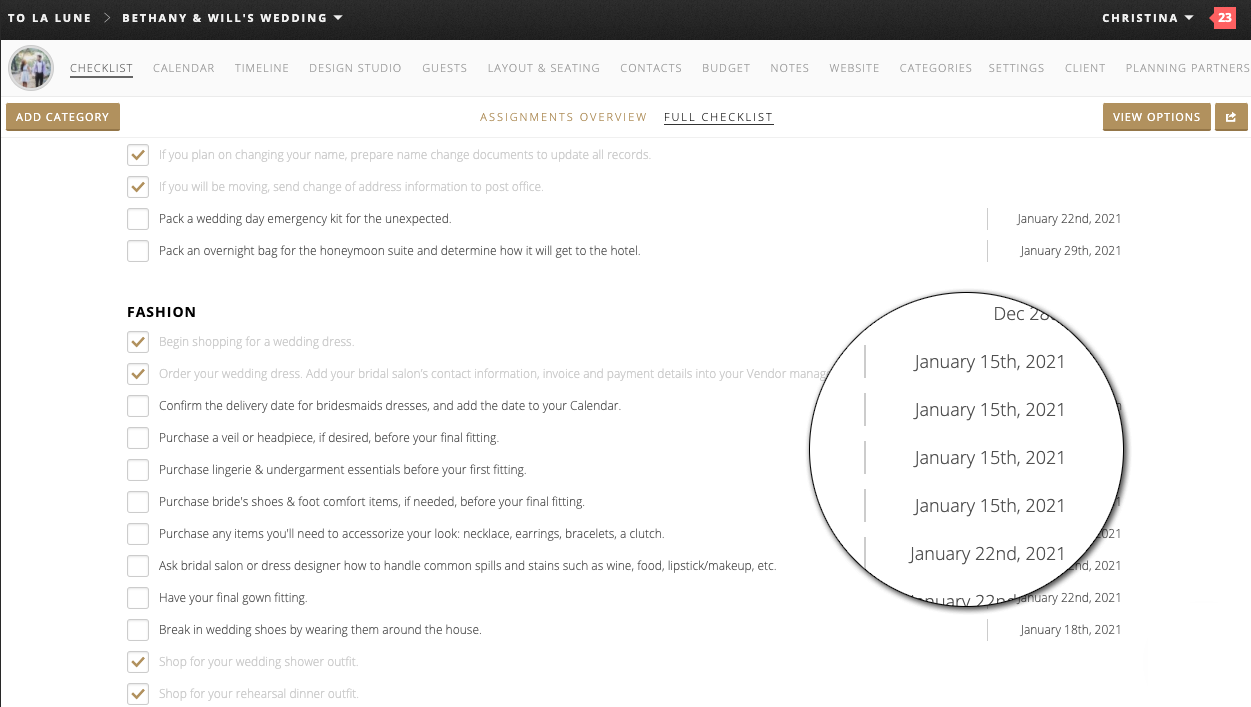
Task: Switch to the Calendar tab
Action: [183, 68]
